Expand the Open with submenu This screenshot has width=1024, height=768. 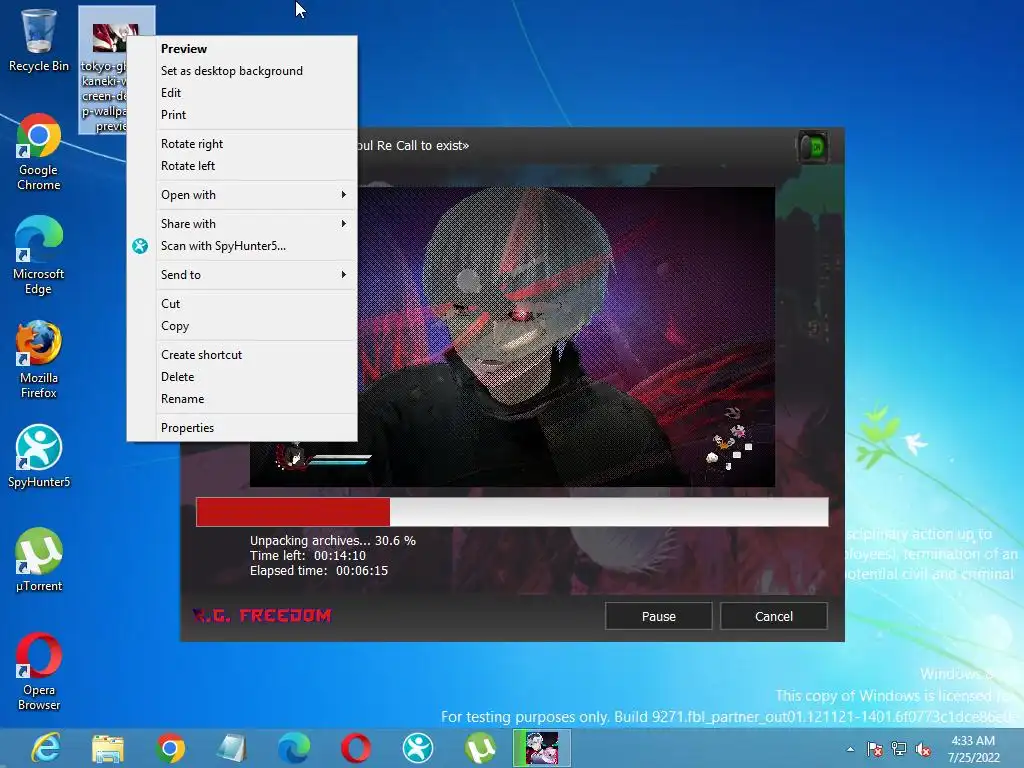[242, 195]
